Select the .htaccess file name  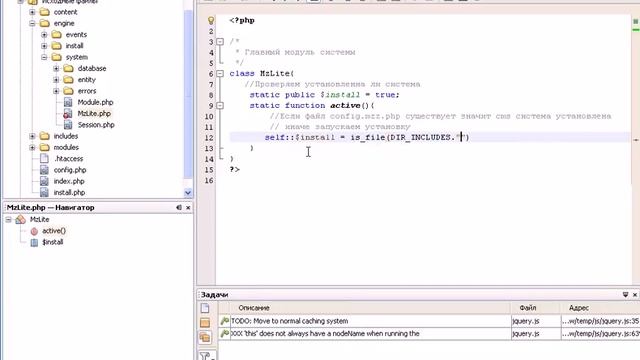(x=69, y=159)
